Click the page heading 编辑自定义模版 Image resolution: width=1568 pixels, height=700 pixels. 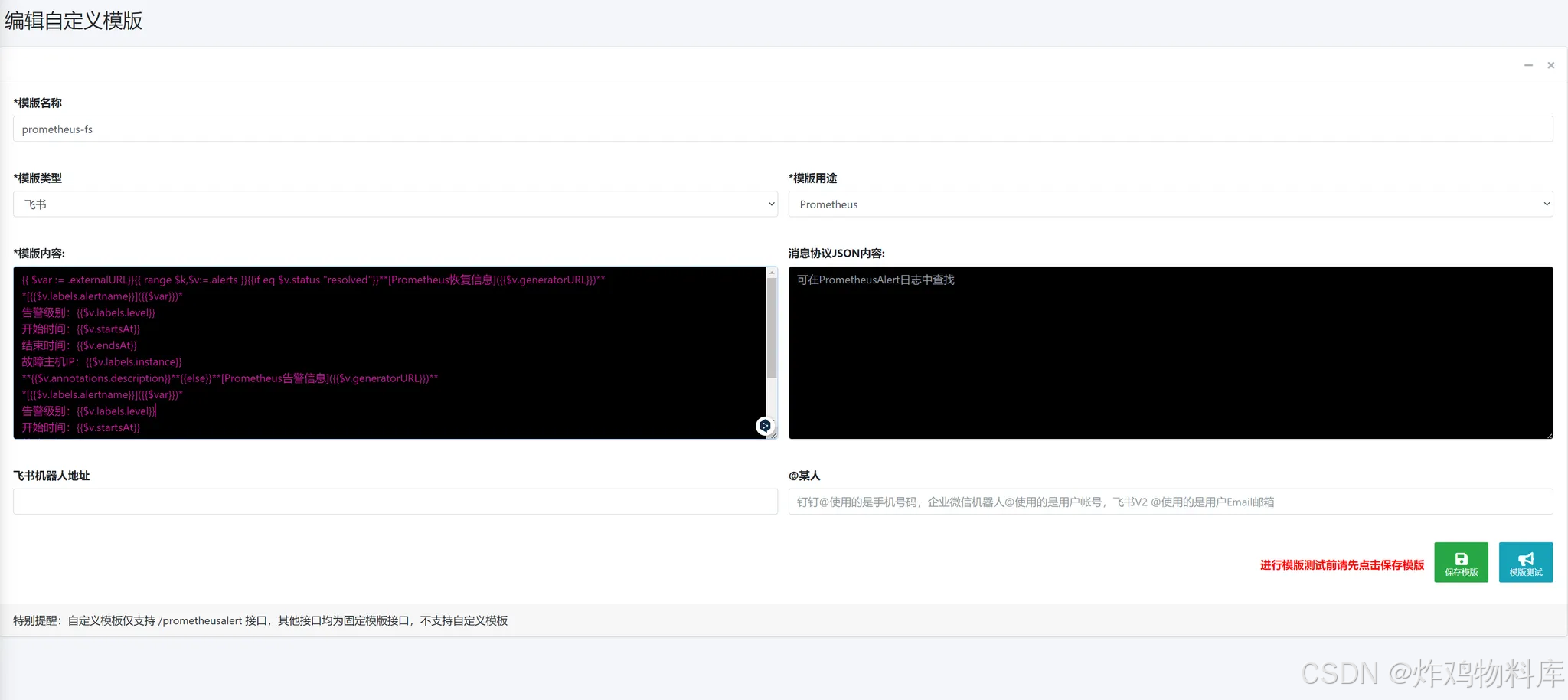[x=73, y=21]
